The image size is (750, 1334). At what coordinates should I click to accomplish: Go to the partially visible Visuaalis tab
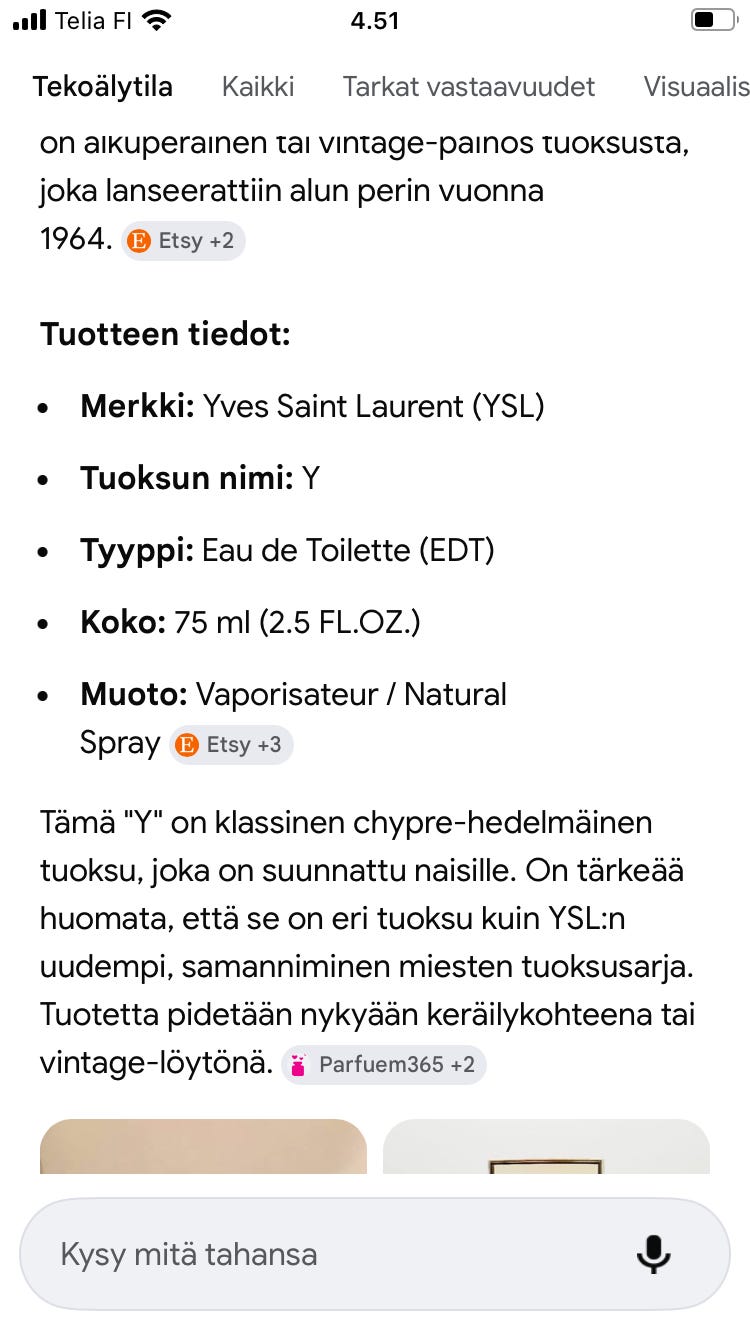click(696, 87)
